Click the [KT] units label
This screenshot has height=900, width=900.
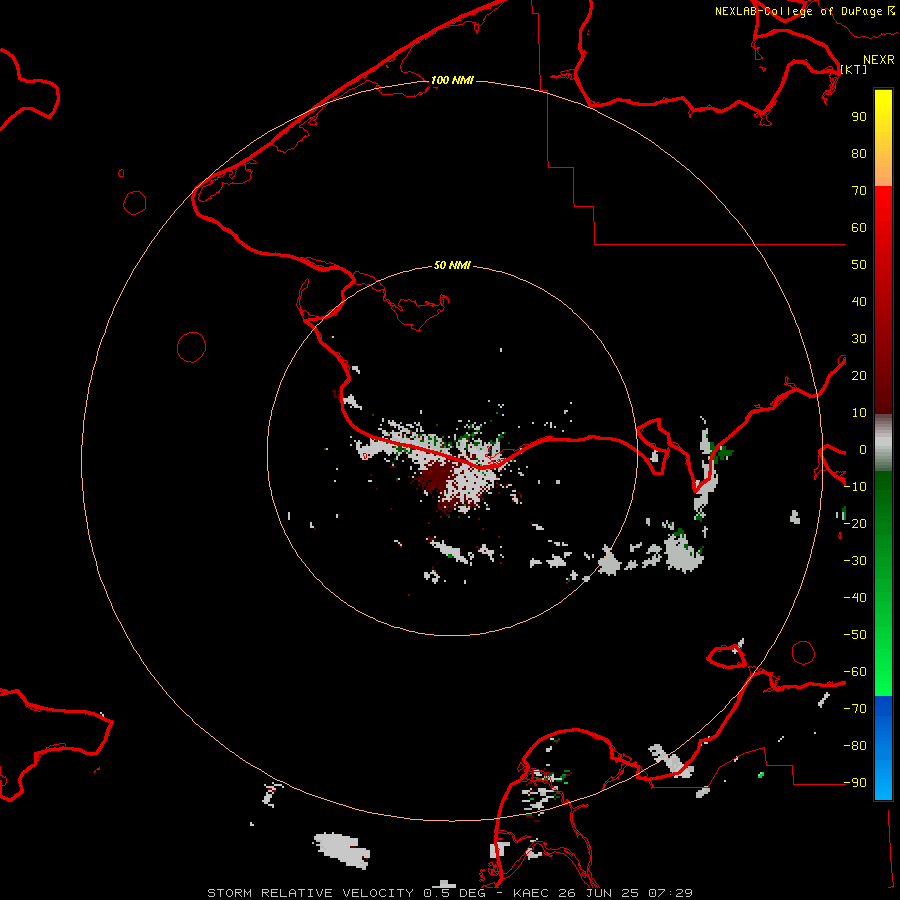[854, 69]
